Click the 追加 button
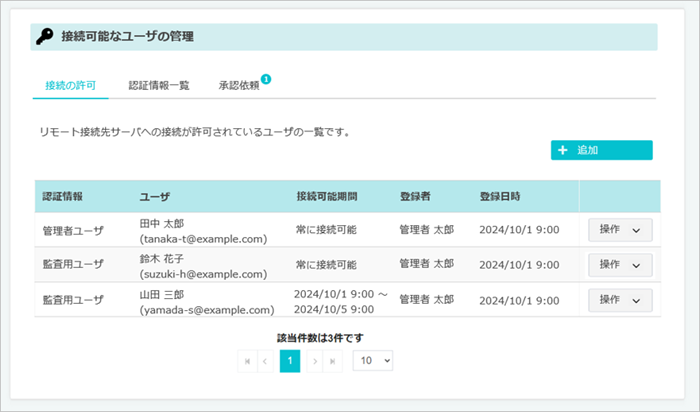Screen dimensions: 700x412 (601, 150)
